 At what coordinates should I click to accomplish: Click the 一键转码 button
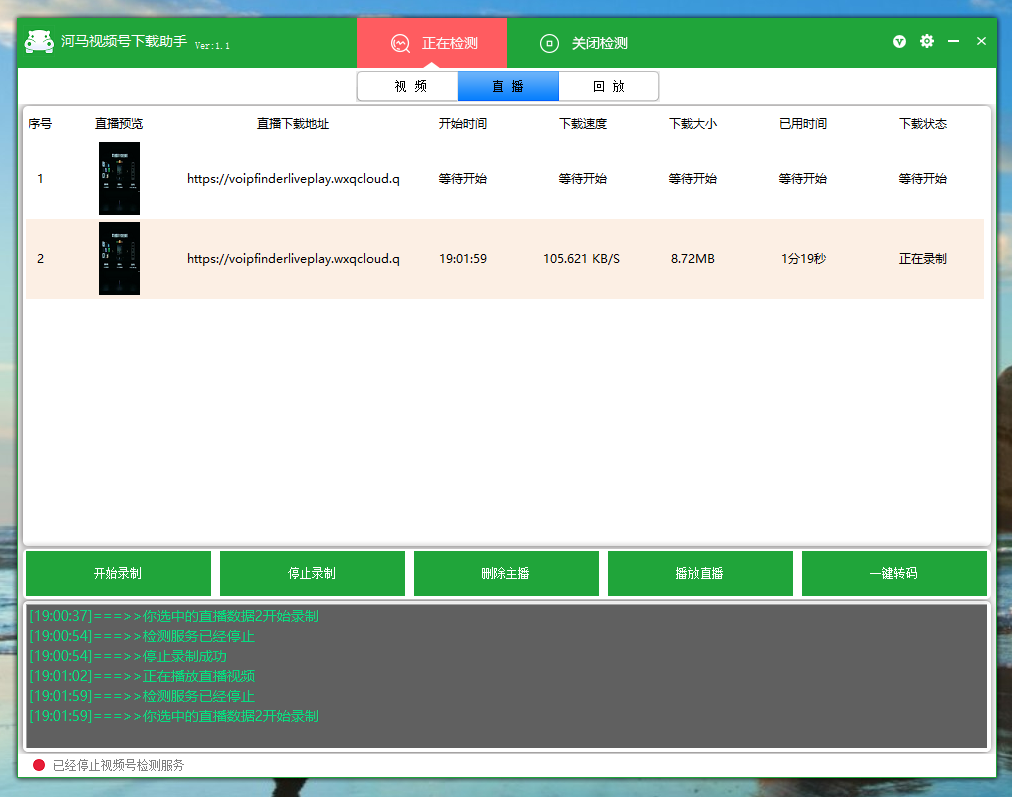894,573
